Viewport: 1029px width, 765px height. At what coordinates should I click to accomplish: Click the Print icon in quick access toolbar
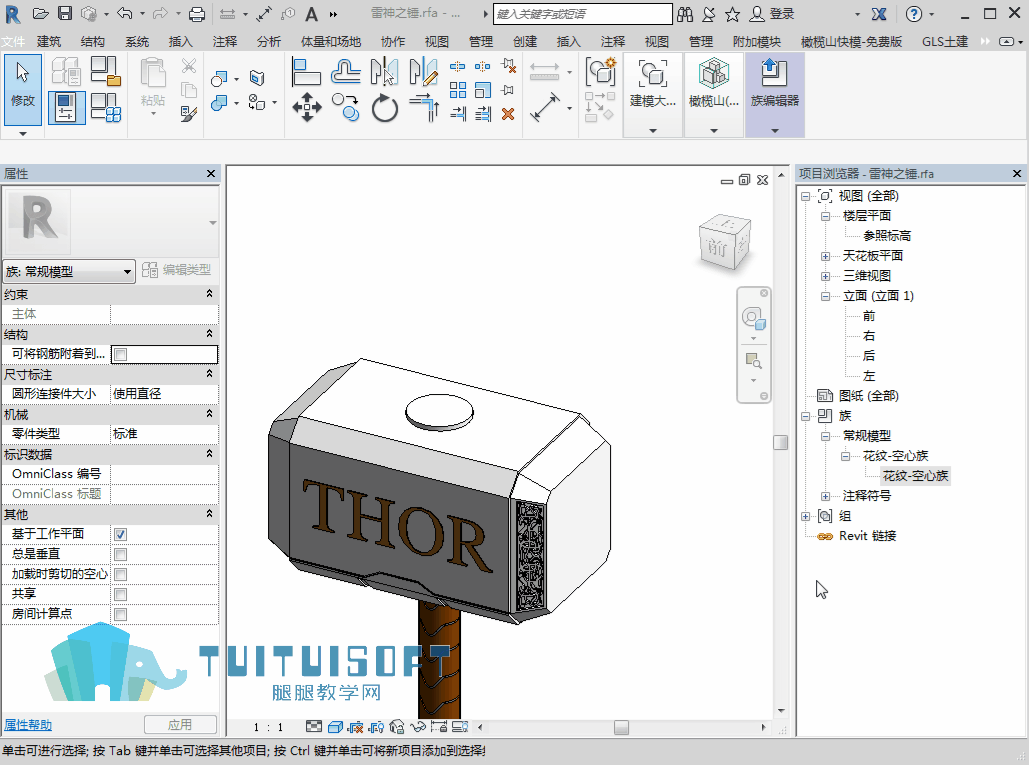click(x=196, y=14)
